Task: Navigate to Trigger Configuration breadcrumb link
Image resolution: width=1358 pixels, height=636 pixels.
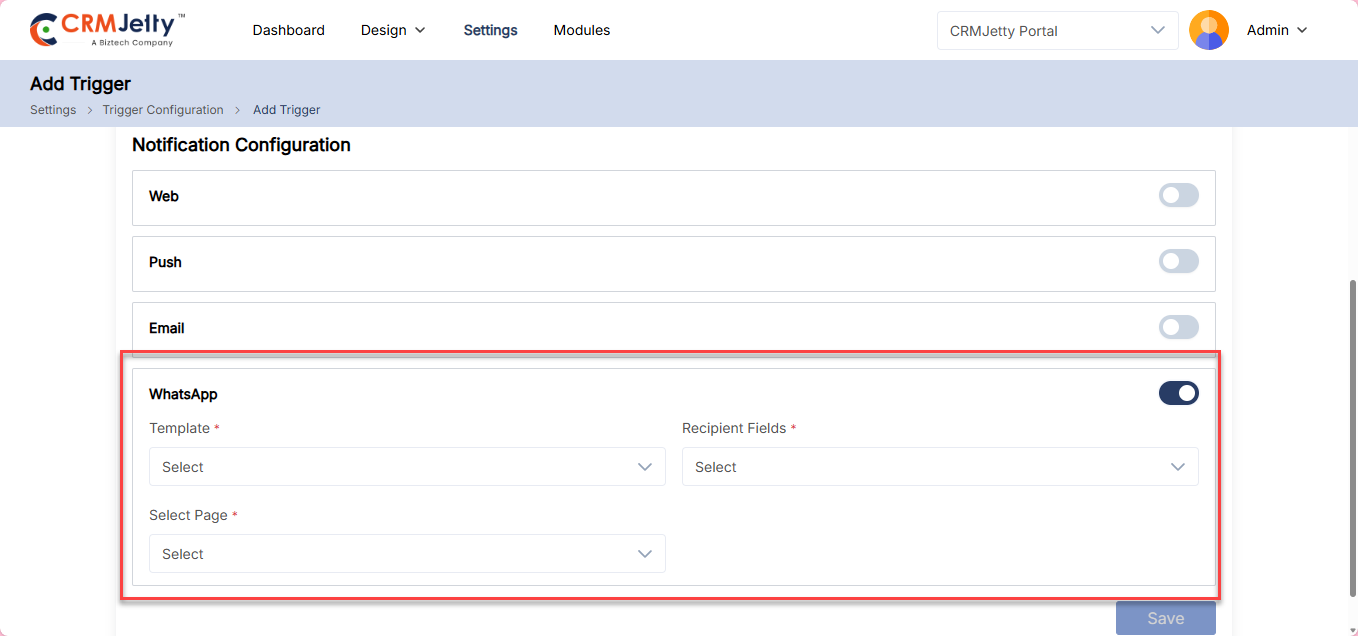Action: (x=163, y=110)
